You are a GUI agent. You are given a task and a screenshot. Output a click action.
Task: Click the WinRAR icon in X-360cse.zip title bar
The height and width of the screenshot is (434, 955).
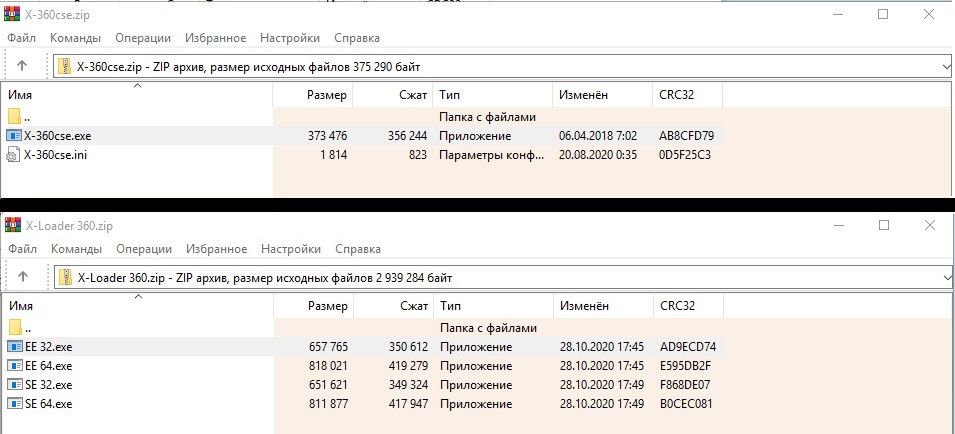pyautogui.click(x=12, y=14)
